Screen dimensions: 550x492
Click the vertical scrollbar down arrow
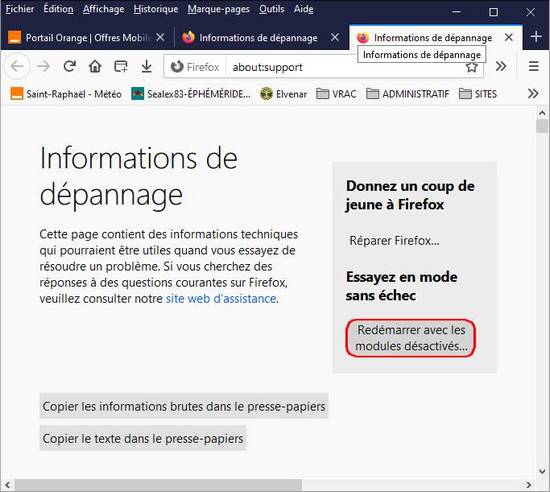coord(542,471)
